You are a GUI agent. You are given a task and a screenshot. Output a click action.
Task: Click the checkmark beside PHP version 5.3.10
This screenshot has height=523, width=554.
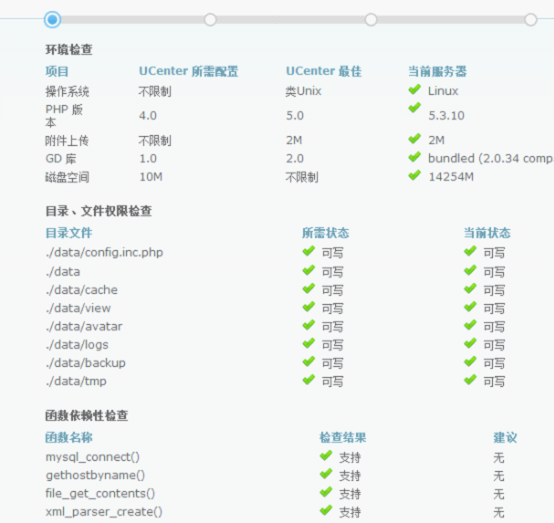tap(414, 107)
